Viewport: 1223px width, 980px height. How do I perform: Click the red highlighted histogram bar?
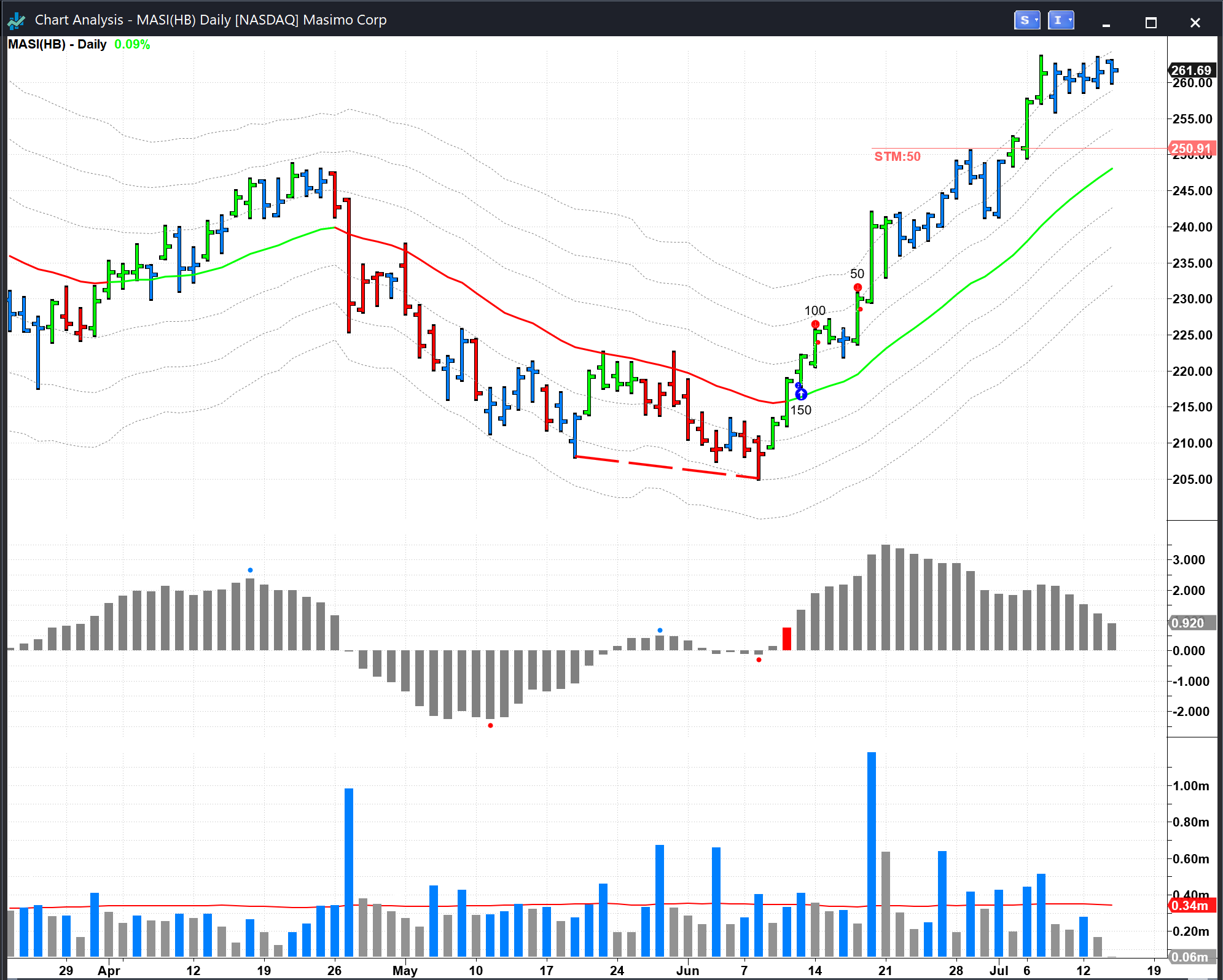(787, 639)
